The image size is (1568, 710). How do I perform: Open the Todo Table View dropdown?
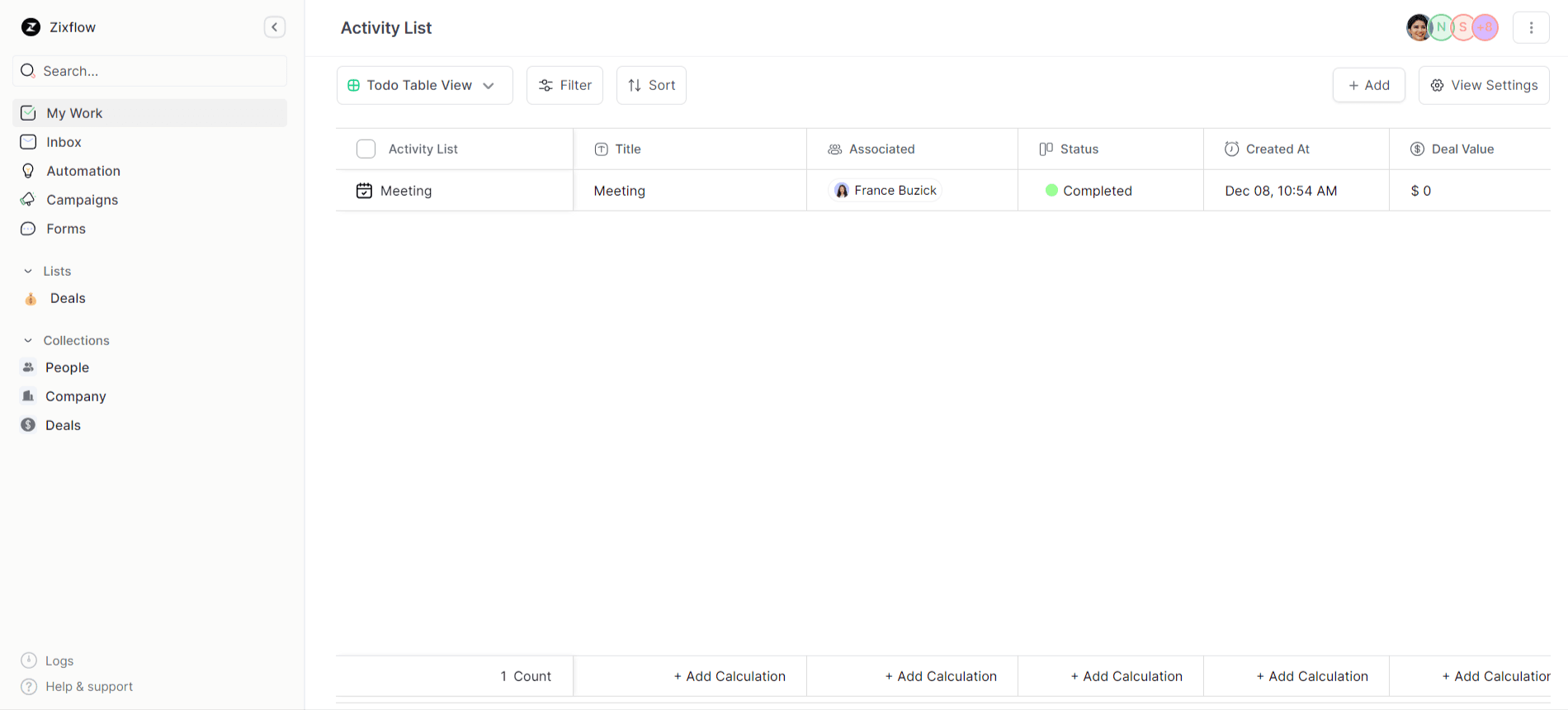pos(424,85)
